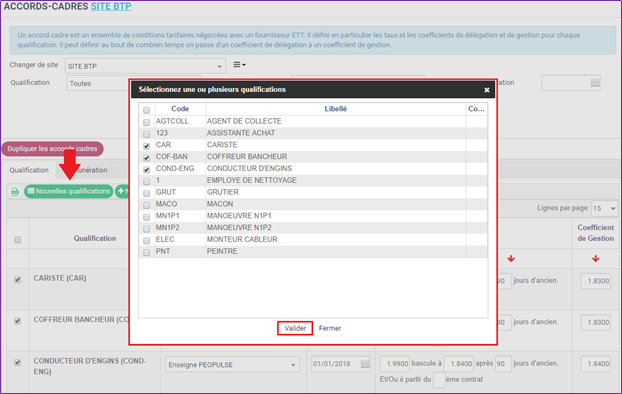The height and width of the screenshot is (394, 622).
Task: Uncheck CONDUCTEUR D'ENGINS row in background table
Action: [17, 362]
